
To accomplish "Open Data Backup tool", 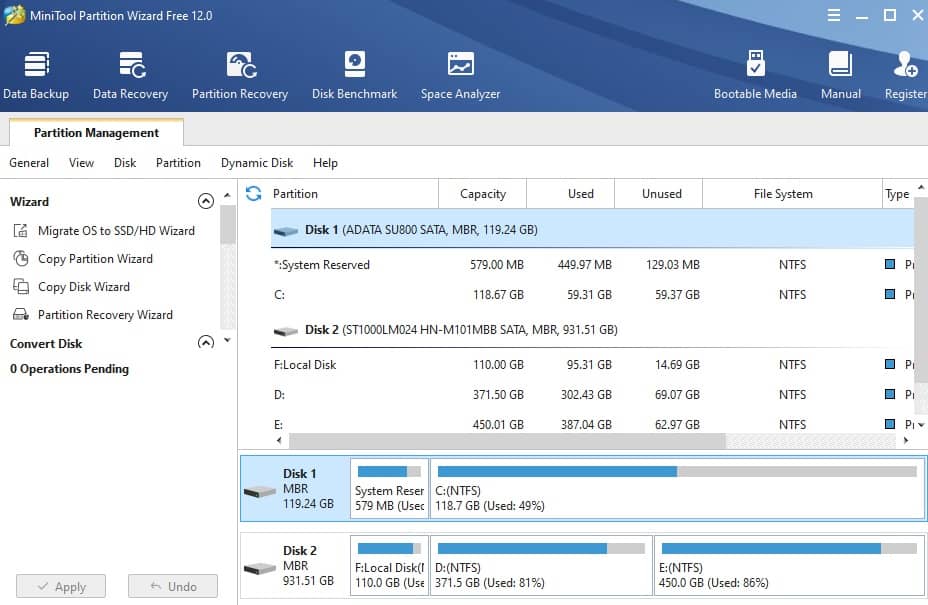I will [36, 76].
